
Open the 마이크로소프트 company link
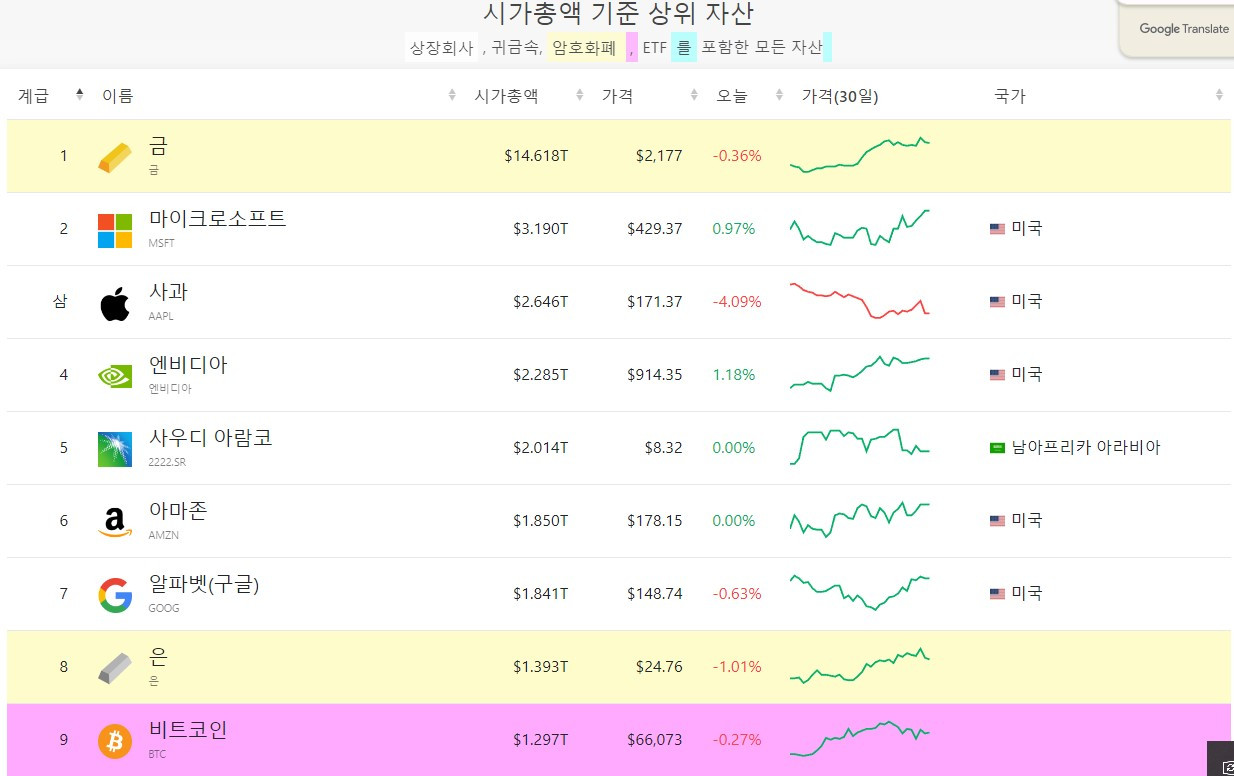[217, 219]
